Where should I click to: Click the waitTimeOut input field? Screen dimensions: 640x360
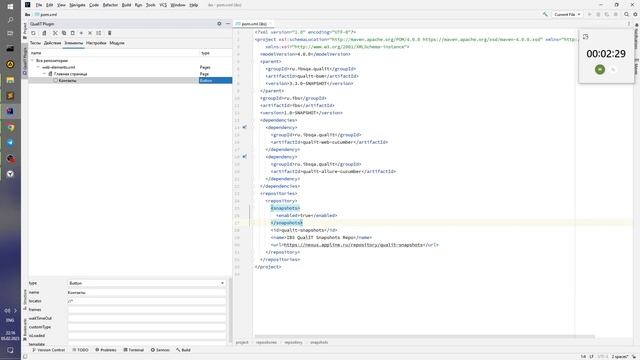pos(147,318)
